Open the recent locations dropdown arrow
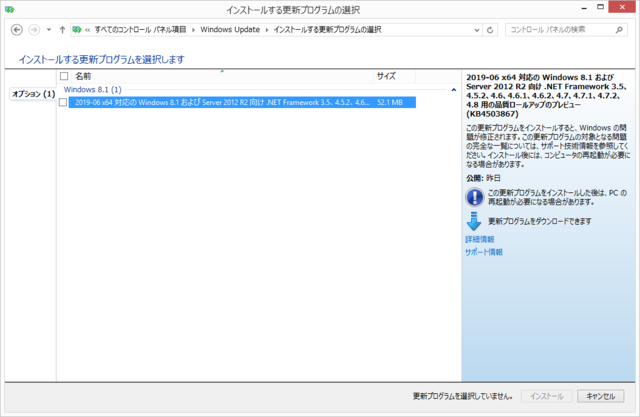This screenshot has height=417, width=640. pos(49,30)
